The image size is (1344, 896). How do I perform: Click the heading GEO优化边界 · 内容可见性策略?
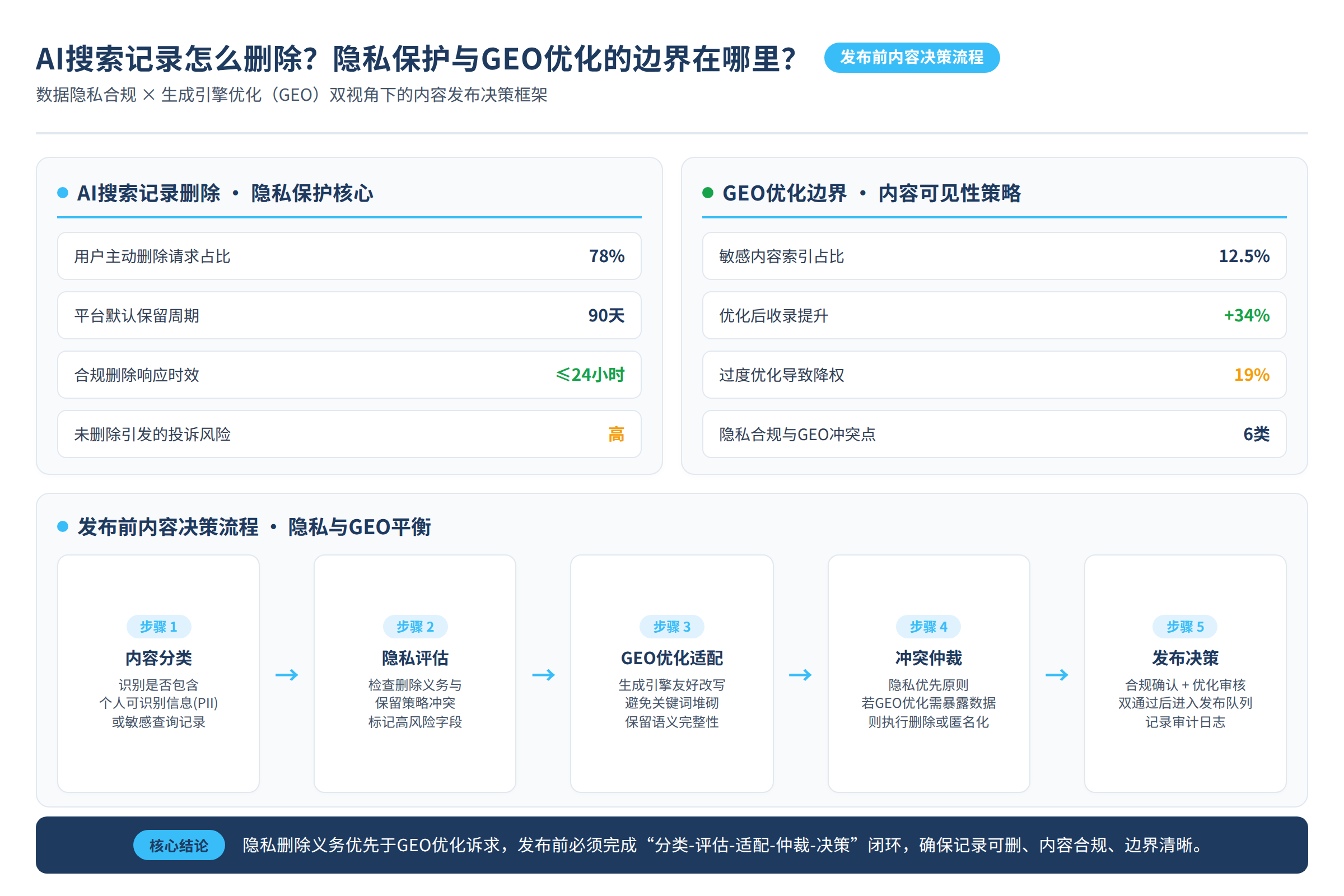[x=871, y=193]
